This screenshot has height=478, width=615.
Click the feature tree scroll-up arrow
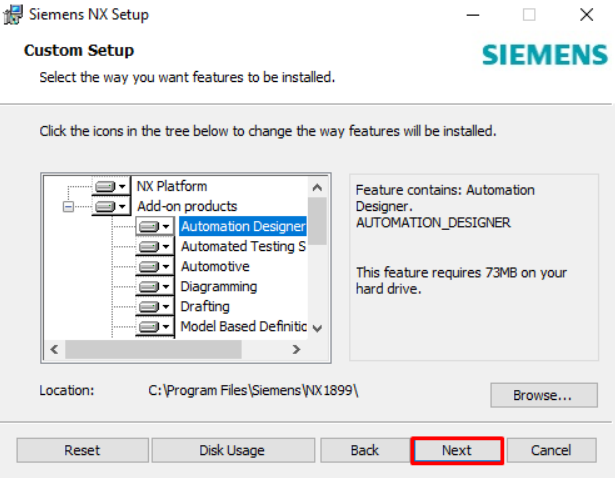click(x=317, y=187)
